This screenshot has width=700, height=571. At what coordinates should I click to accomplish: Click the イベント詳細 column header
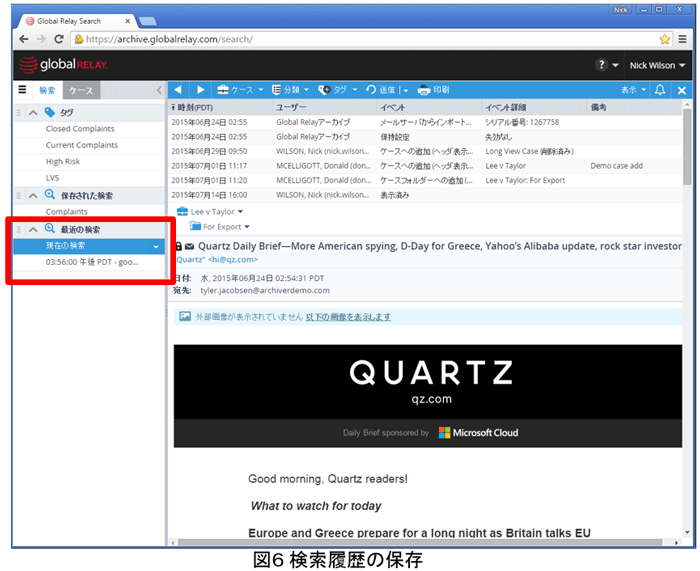(x=506, y=108)
